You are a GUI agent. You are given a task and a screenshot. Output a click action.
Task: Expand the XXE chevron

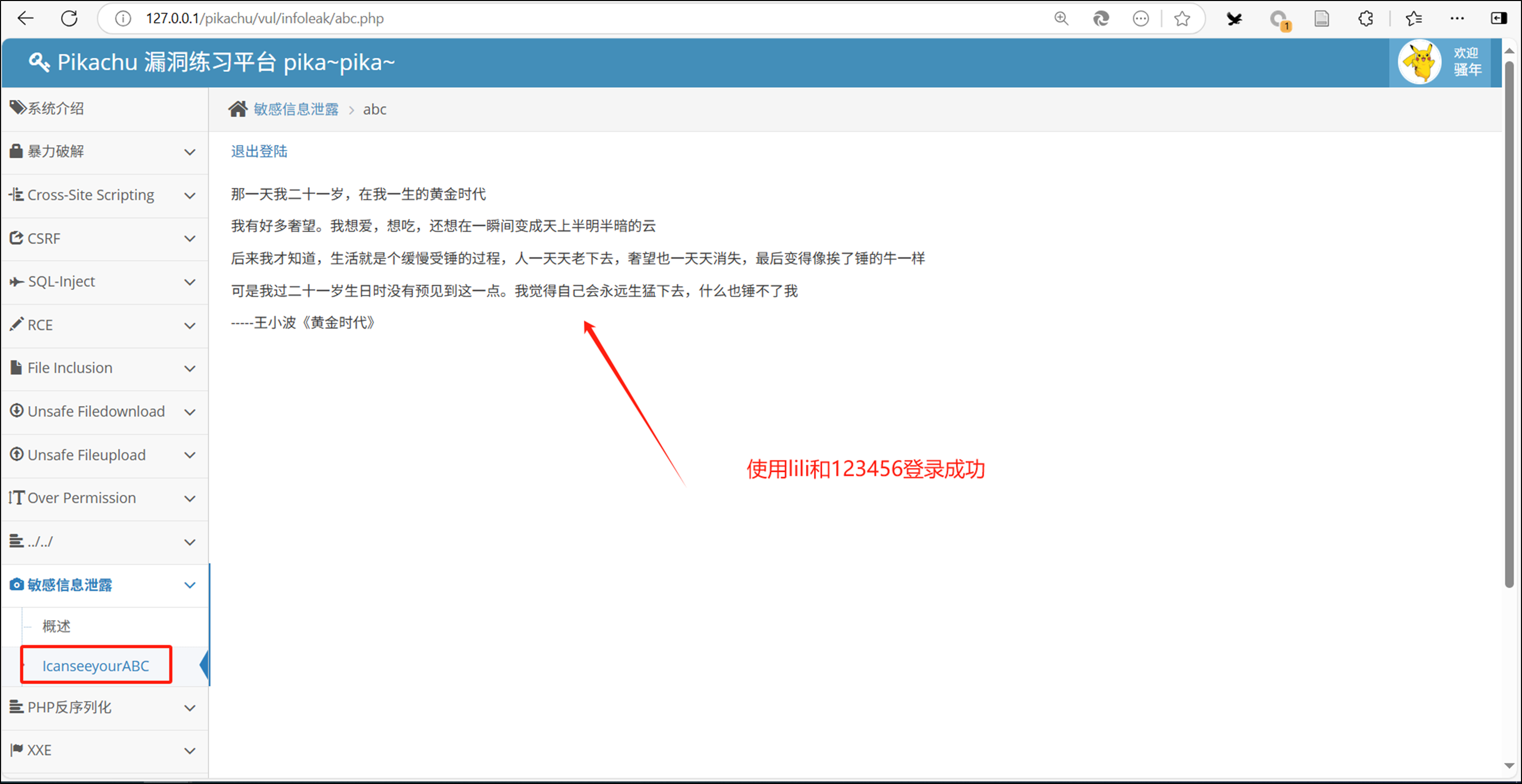pyautogui.click(x=190, y=751)
